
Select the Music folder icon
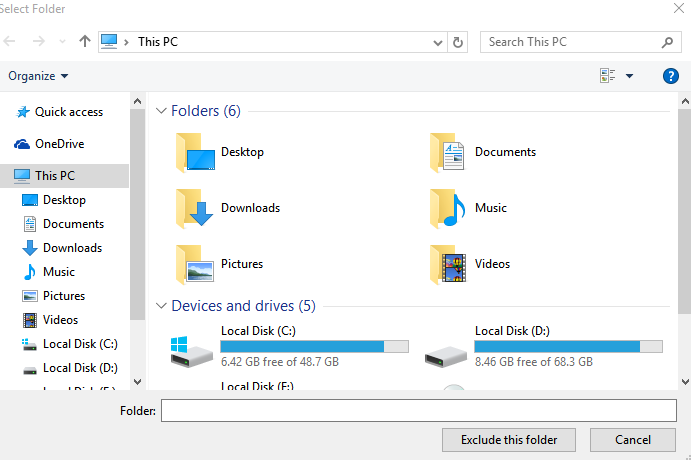point(448,208)
